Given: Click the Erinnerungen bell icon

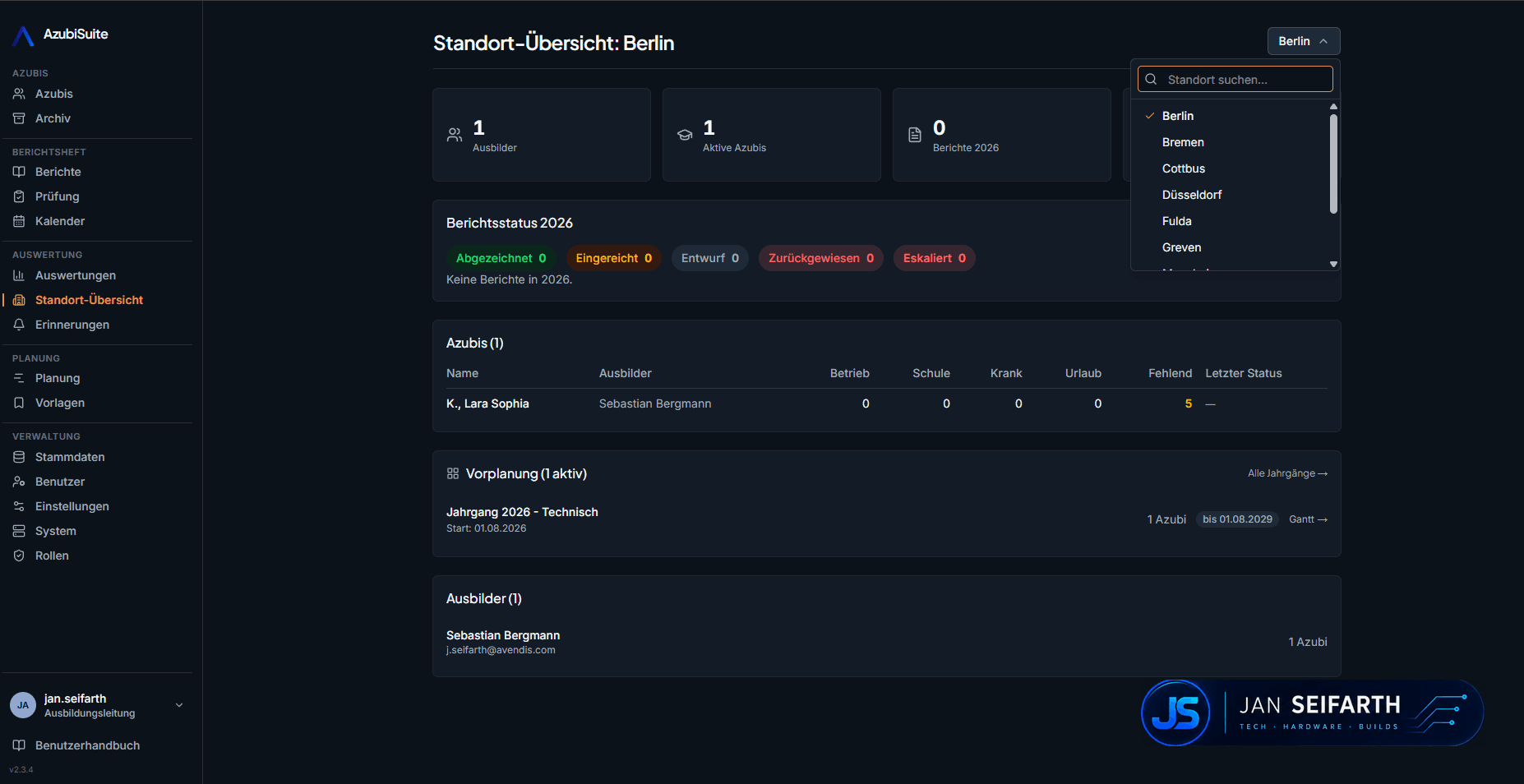Looking at the screenshot, I should [19, 325].
